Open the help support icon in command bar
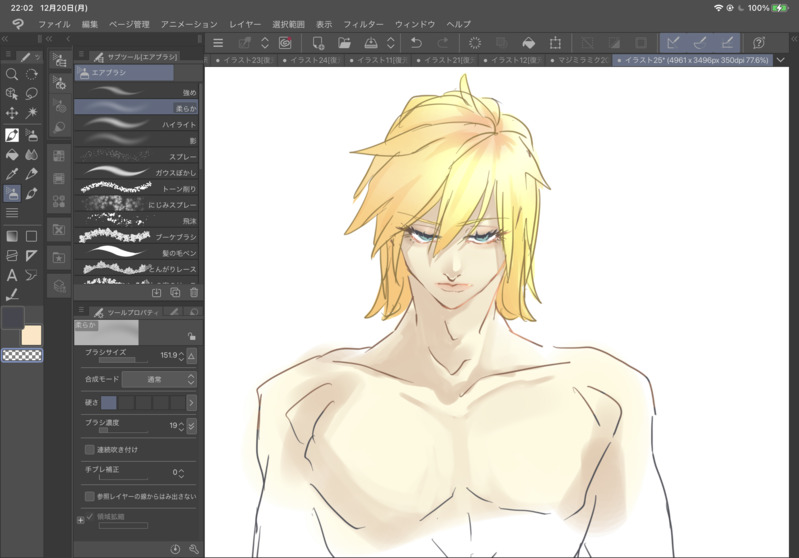Viewport: 799px width, 558px height. pos(759,43)
